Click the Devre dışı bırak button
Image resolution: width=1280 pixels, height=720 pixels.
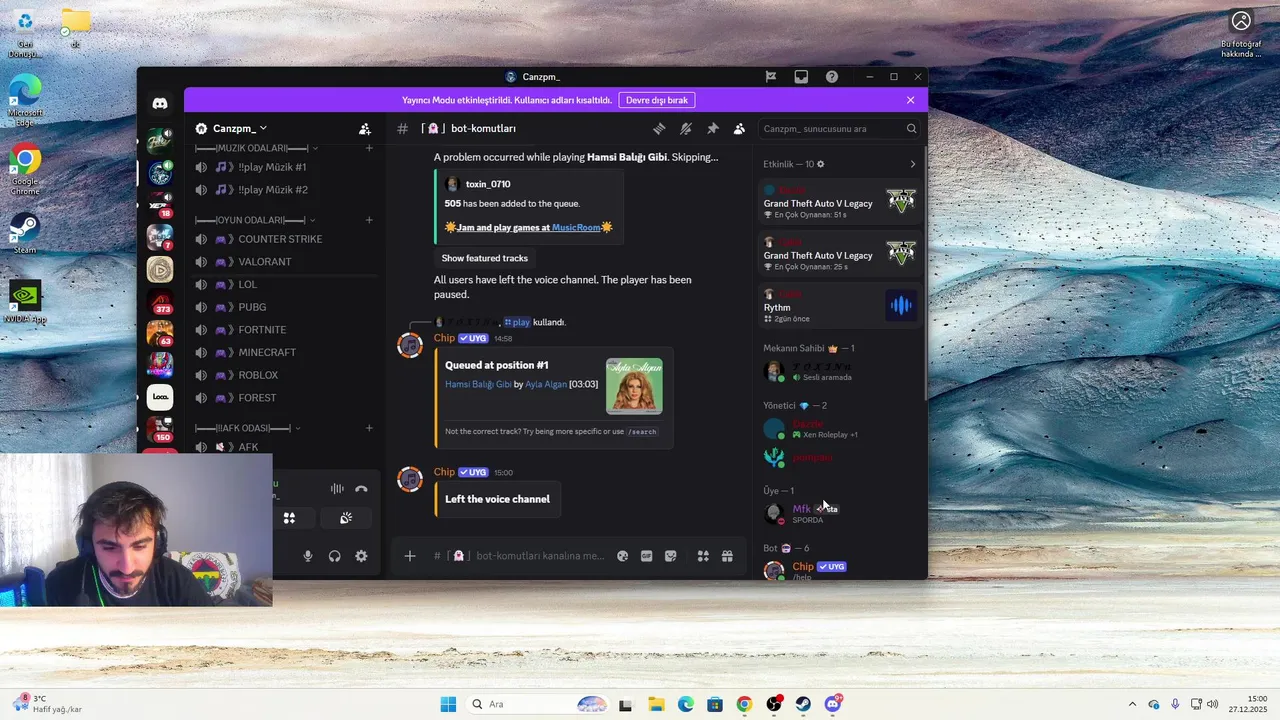(x=657, y=100)
